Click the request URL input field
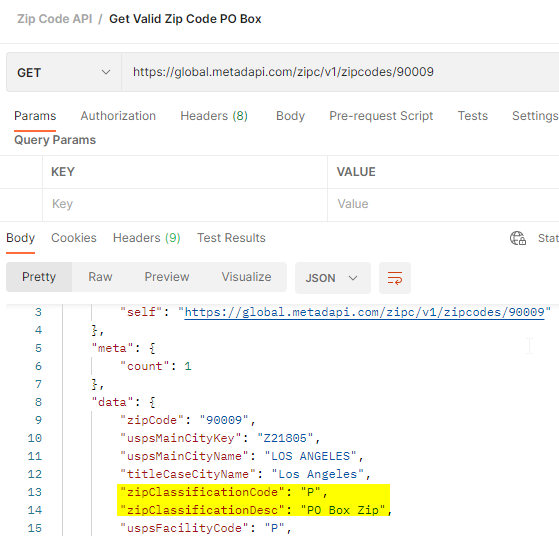This screenshot has height=543, width=559. click(x=340, y=72)
